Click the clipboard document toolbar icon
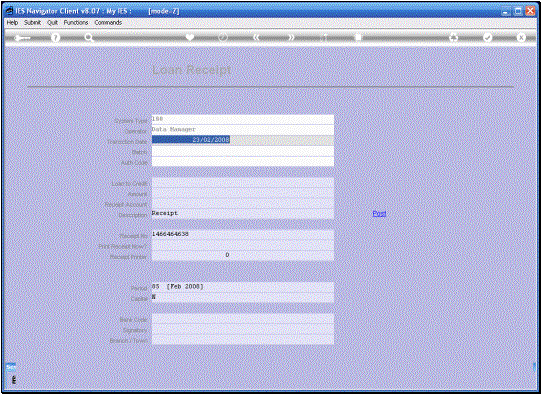Viewport: 541px width, 394px height. 358,37
